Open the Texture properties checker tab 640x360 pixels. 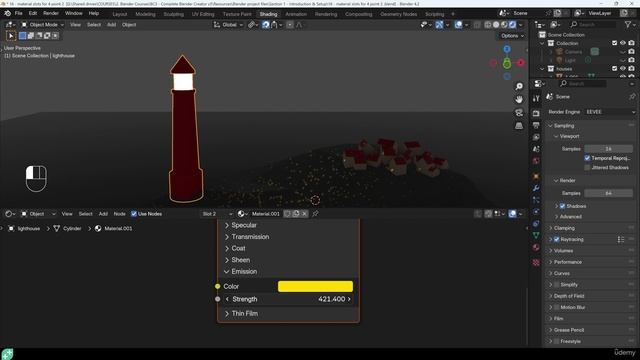(x=536, y=262)
